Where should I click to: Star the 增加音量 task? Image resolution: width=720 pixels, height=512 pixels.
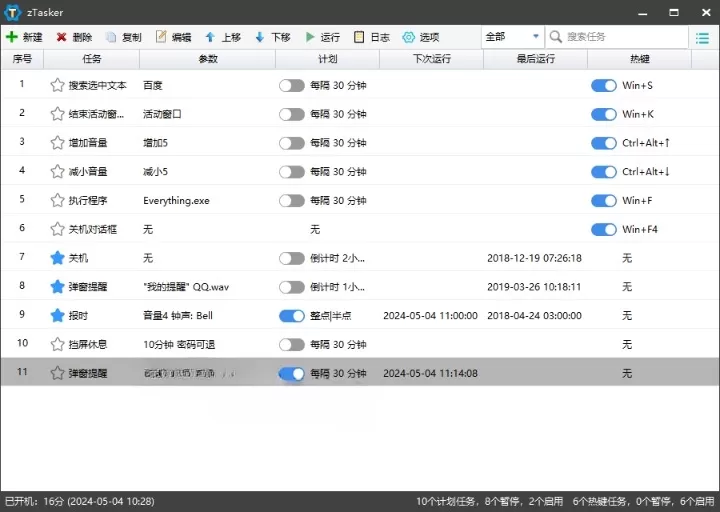[57, 143]
